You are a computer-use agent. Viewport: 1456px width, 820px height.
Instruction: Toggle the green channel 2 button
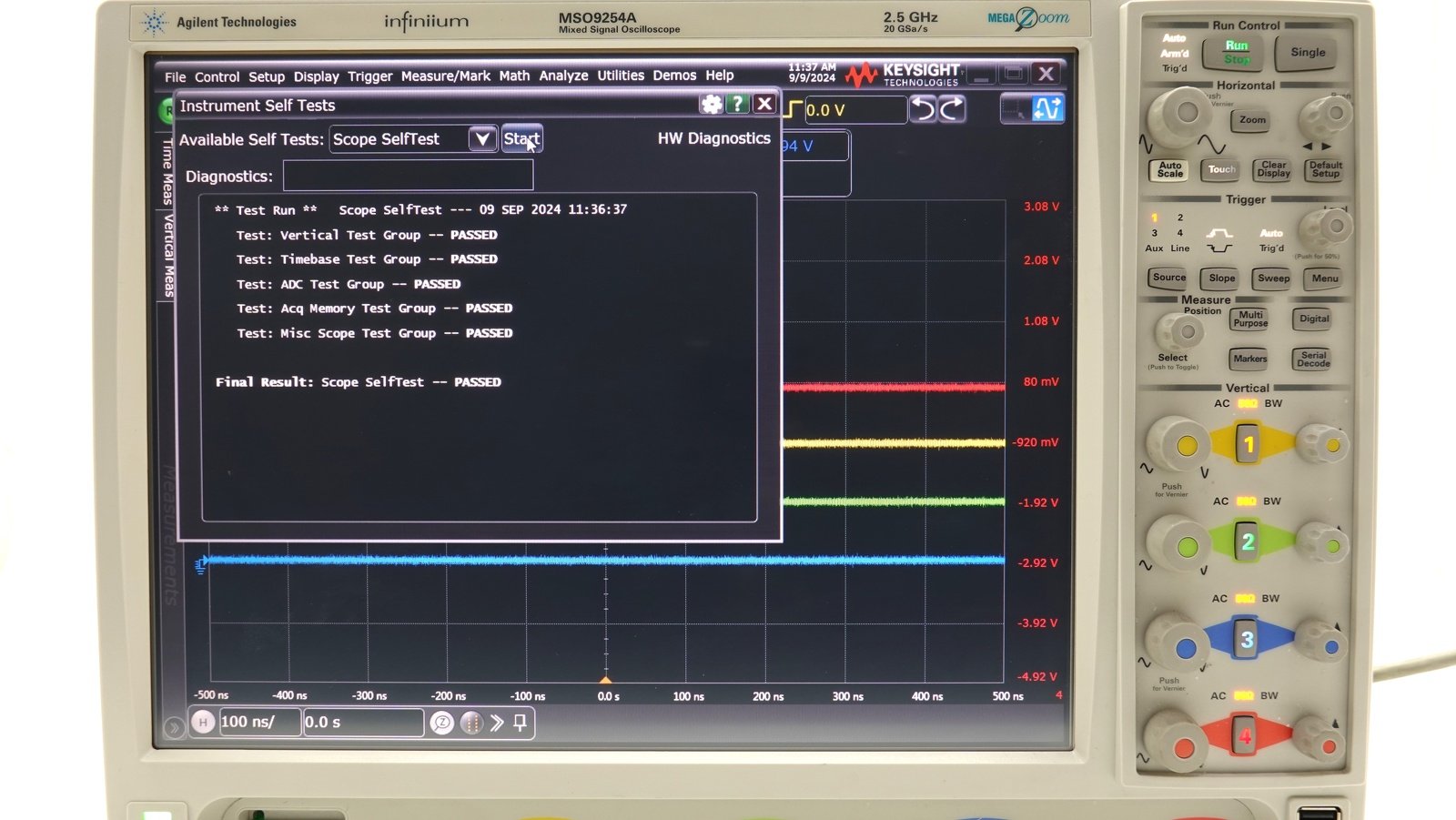tap(1248, 542)
